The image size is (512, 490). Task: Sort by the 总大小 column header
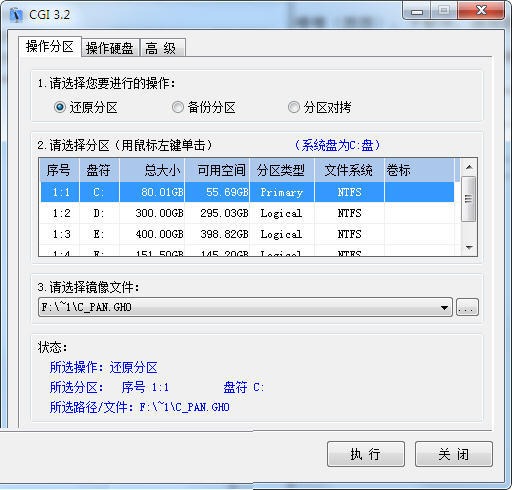(x=152, y=170)
